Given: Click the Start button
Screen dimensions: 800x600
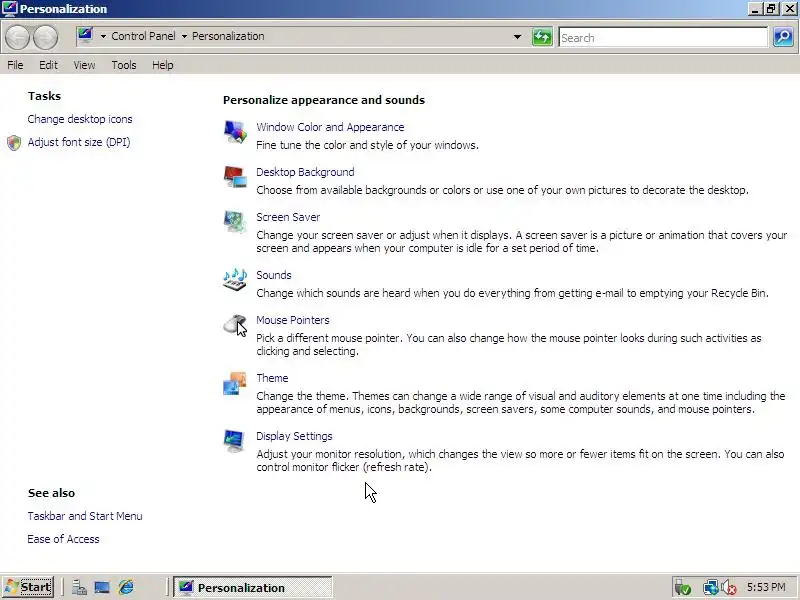Looking at the screenshot, I should [x=28, y=587].
